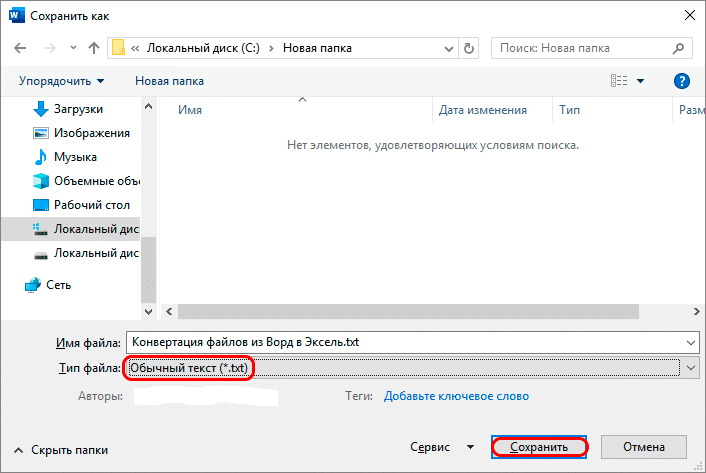Click the Сеть network icon
Viewport: 706px width, 473px height.
pyautogui.click(x=32, y=285)
